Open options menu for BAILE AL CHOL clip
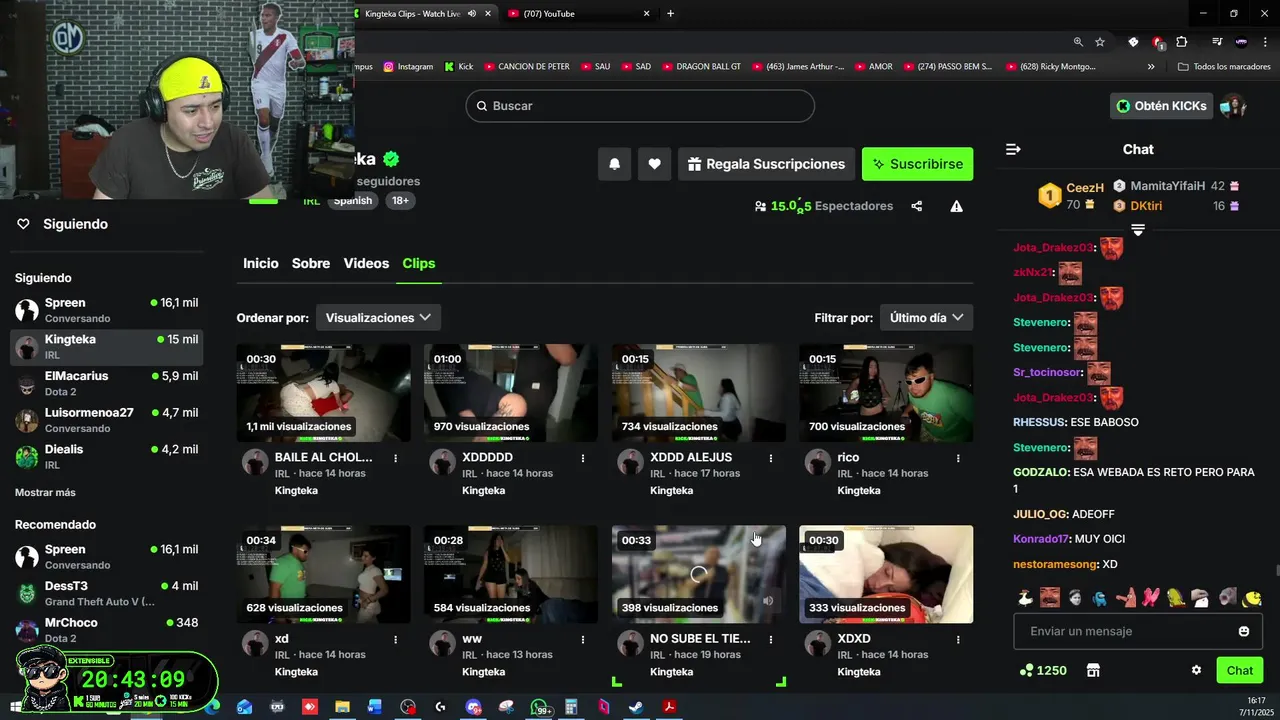1280x720 pixels. pos(396,458)
